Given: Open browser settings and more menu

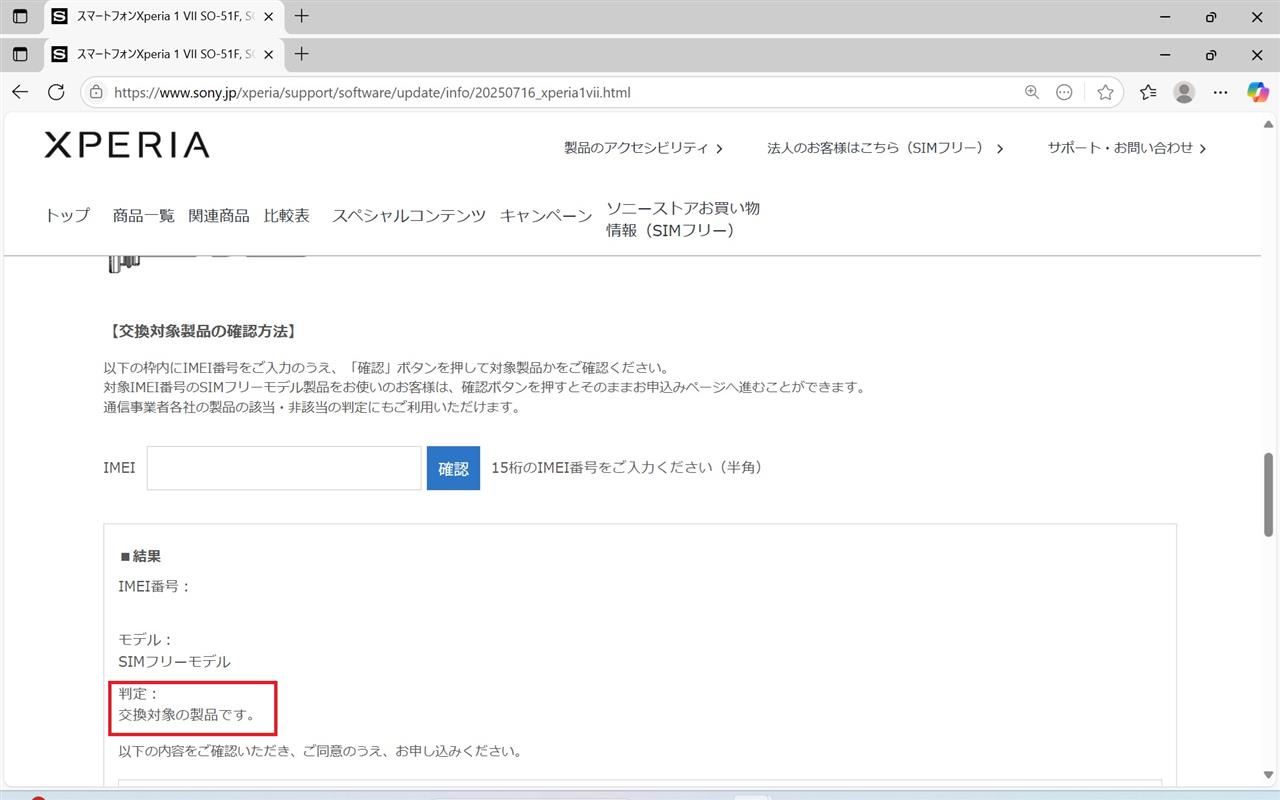Looking at the screenshot, I should pyautogui.click(x=1220, y=92).
